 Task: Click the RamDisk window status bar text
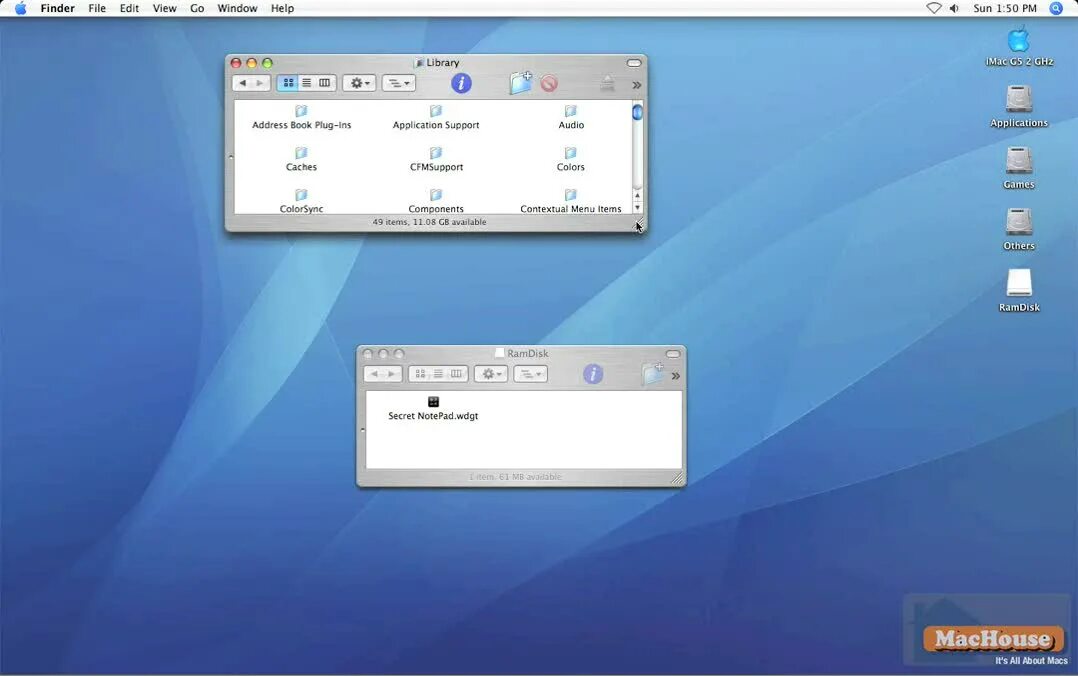click(516, 477)
